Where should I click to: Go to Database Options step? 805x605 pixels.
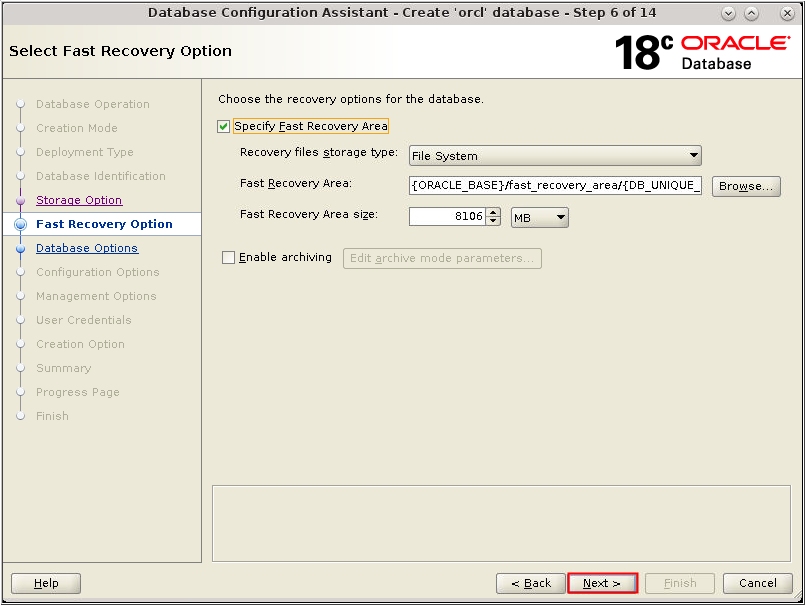click(87, 248)
